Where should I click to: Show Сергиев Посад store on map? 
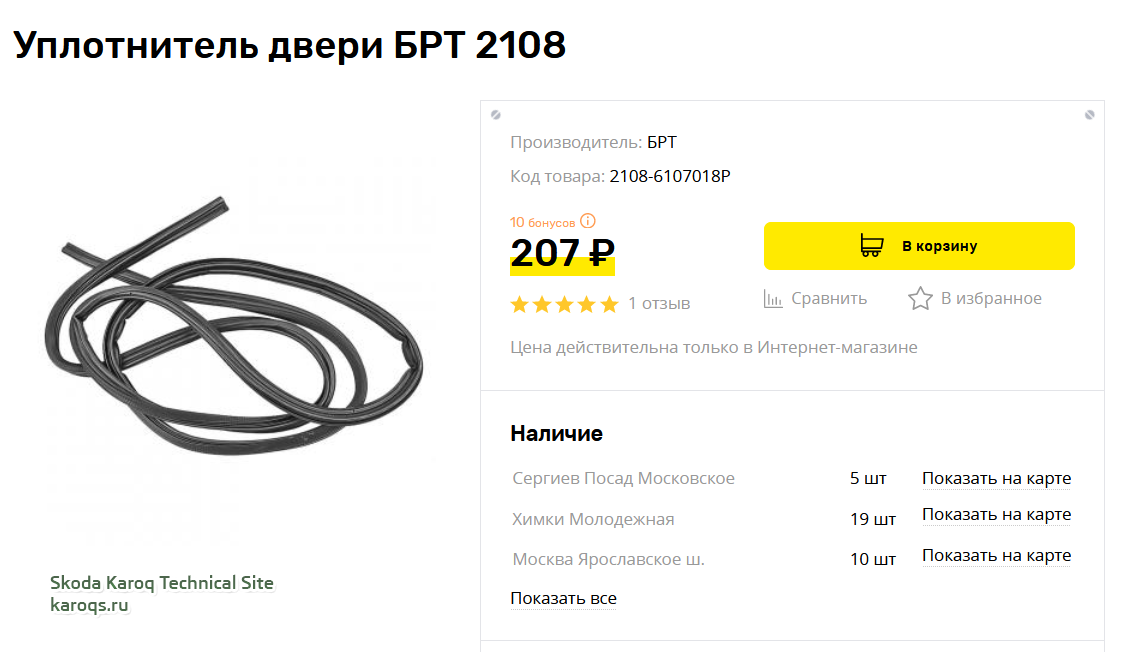(x=996, y=479)
